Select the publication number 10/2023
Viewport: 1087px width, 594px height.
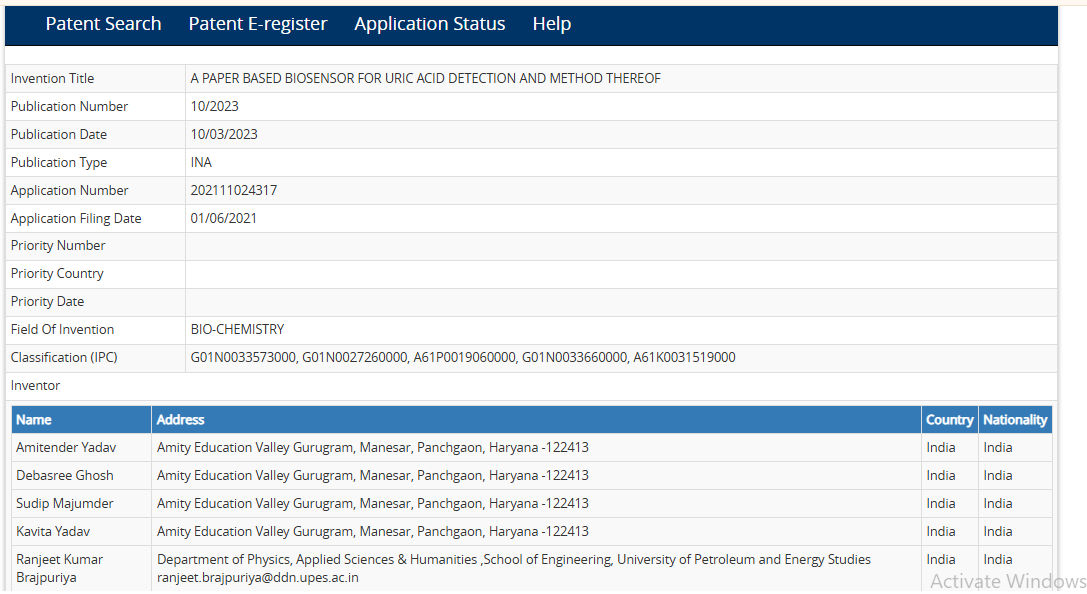pos(215,106)
